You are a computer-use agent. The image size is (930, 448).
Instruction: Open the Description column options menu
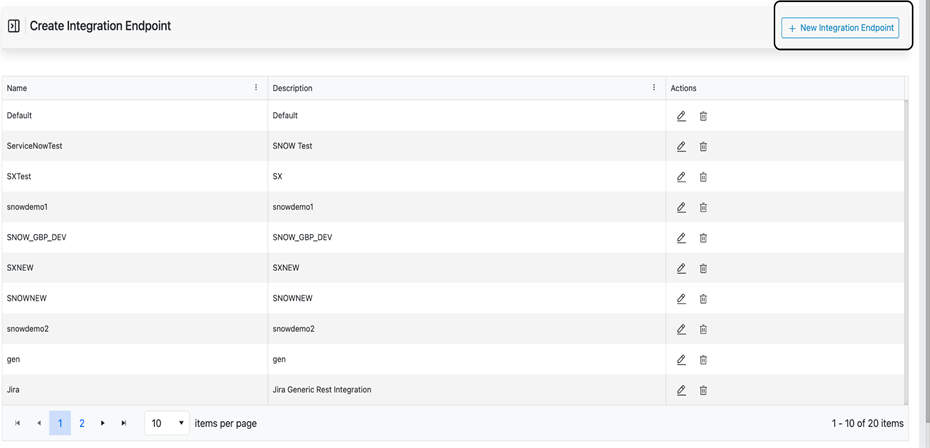654,88
